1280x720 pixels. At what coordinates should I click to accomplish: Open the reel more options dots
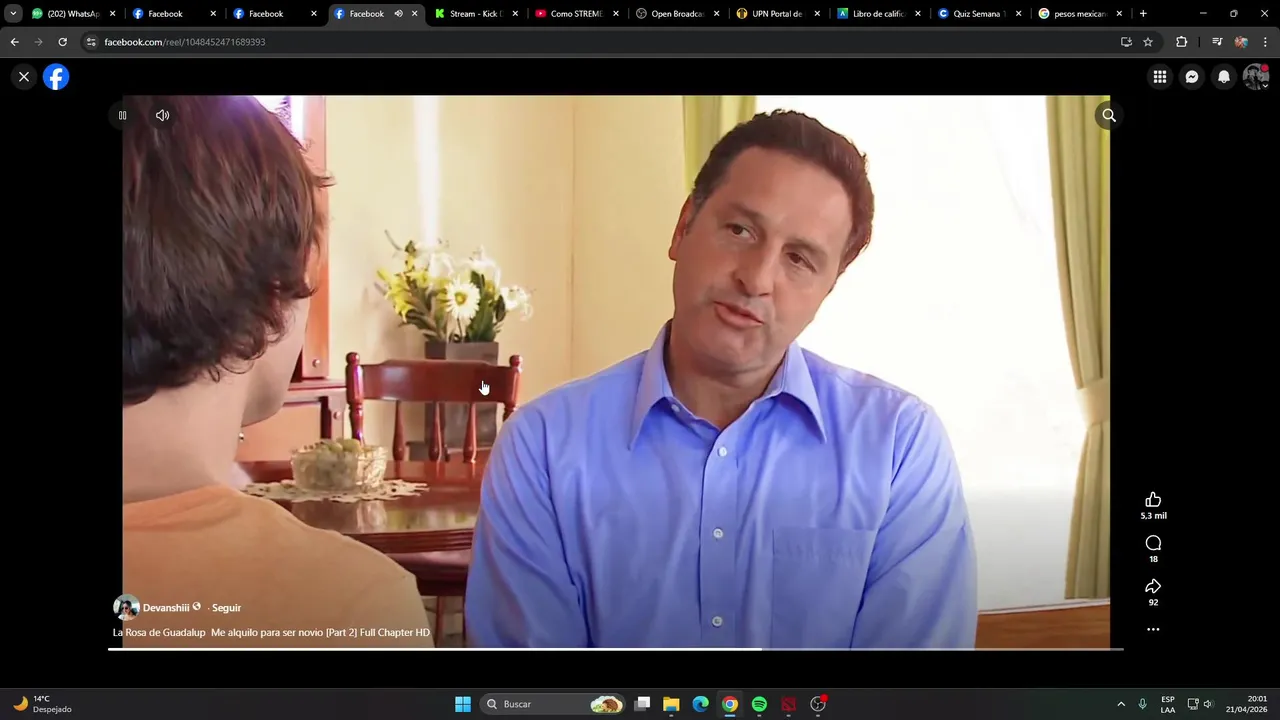[1153, 630]
